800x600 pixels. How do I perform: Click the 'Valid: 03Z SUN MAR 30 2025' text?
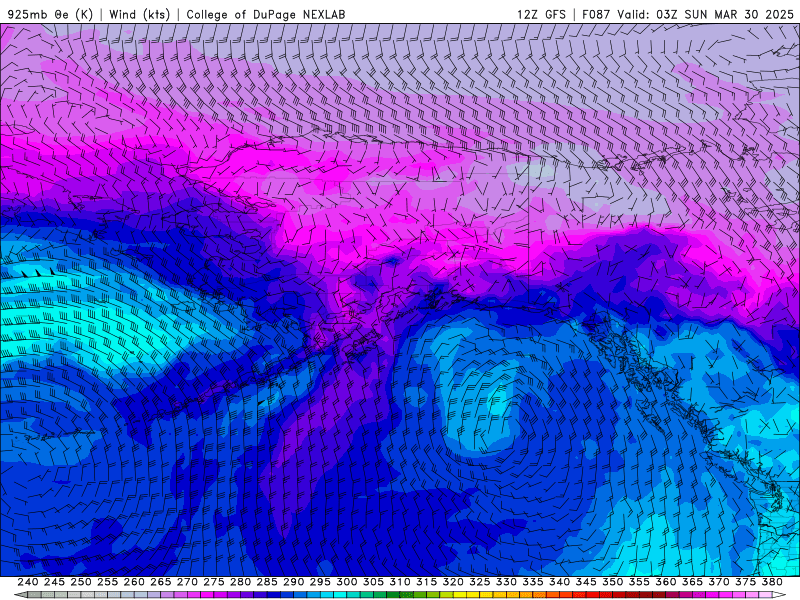(705, 14)
